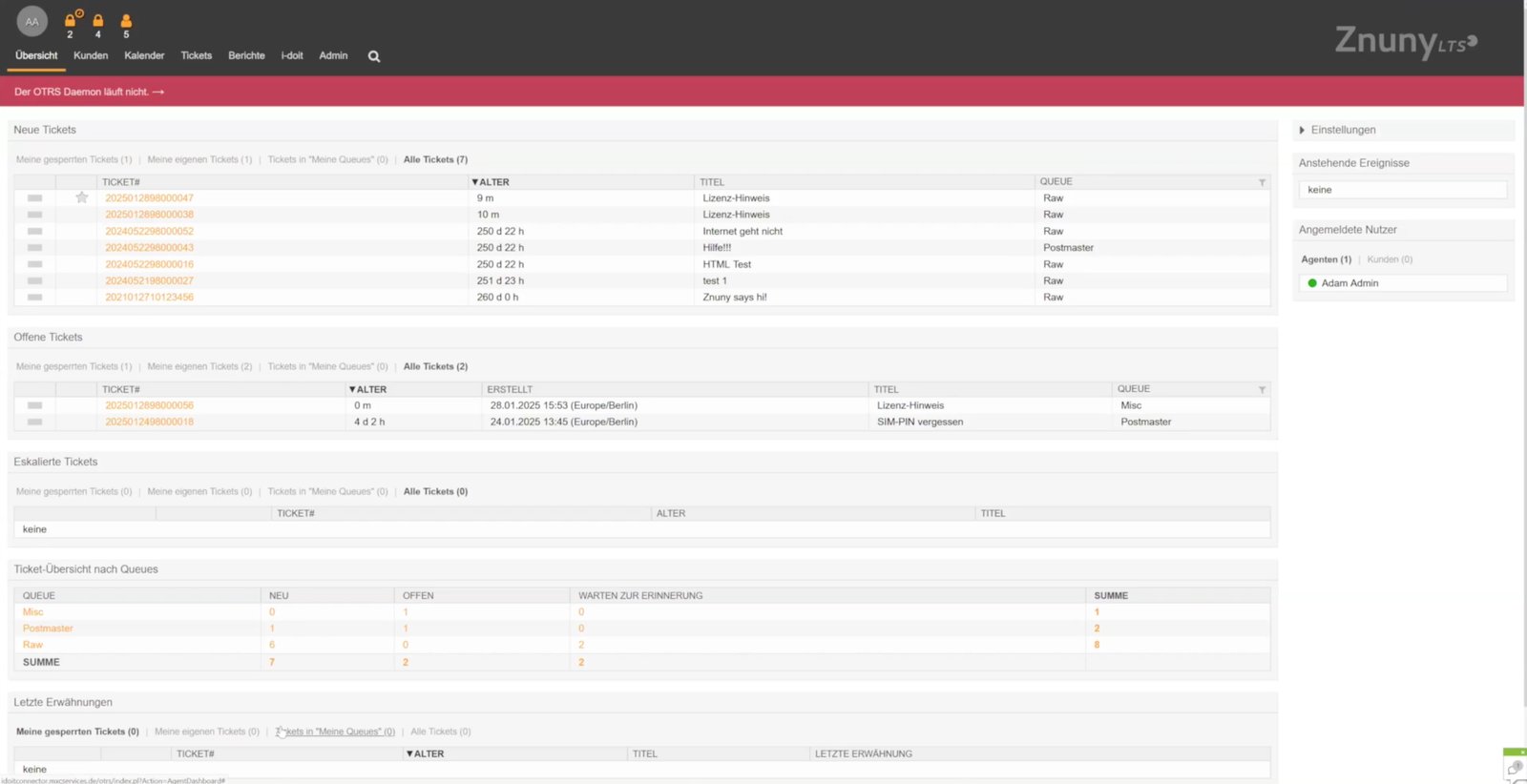
Task: Click the flag icon of ticket 2025012898000056
Action: [x=35, y=405]
